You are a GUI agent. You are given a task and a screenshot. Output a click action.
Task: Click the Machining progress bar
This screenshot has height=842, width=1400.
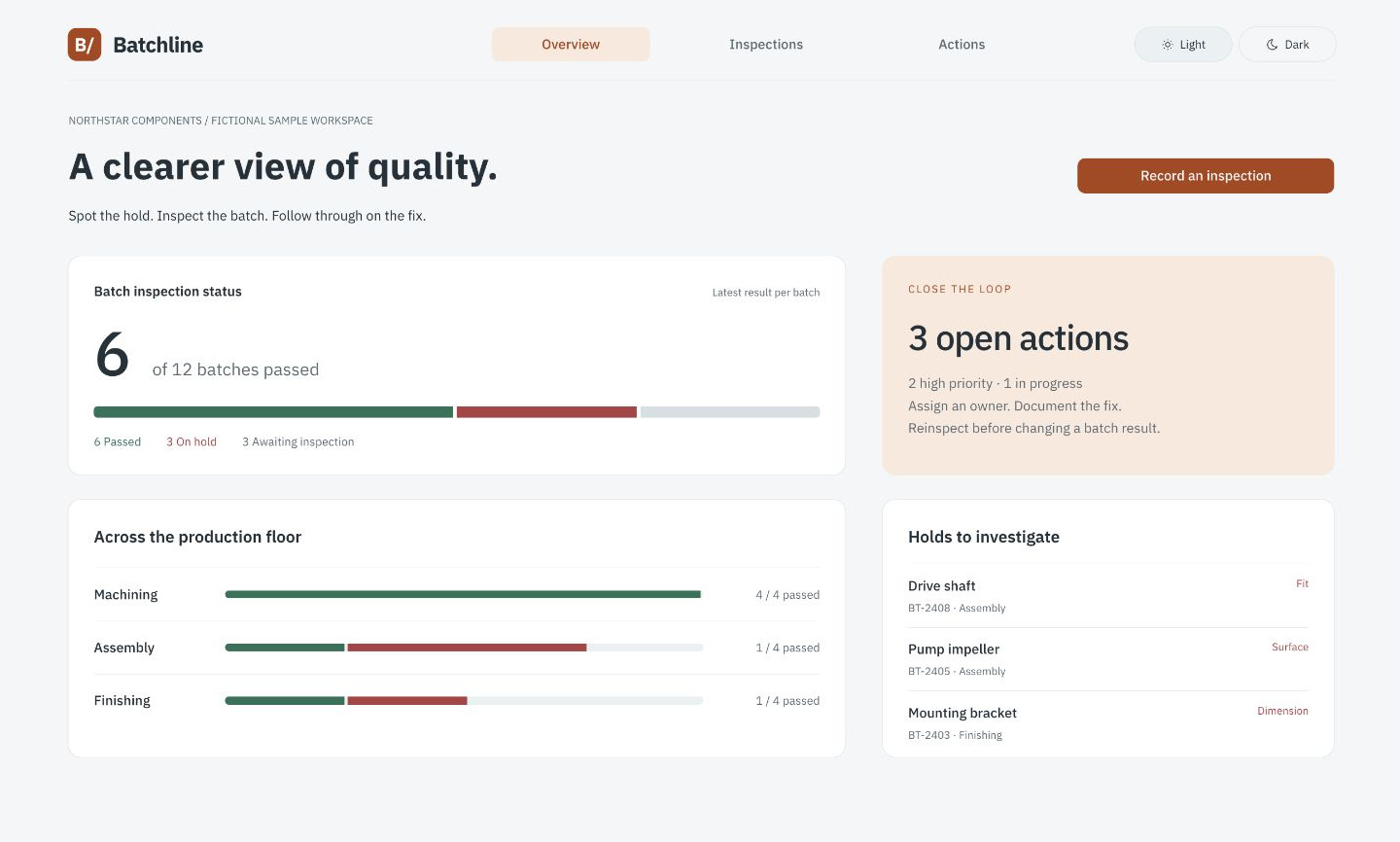coord(464,594)
